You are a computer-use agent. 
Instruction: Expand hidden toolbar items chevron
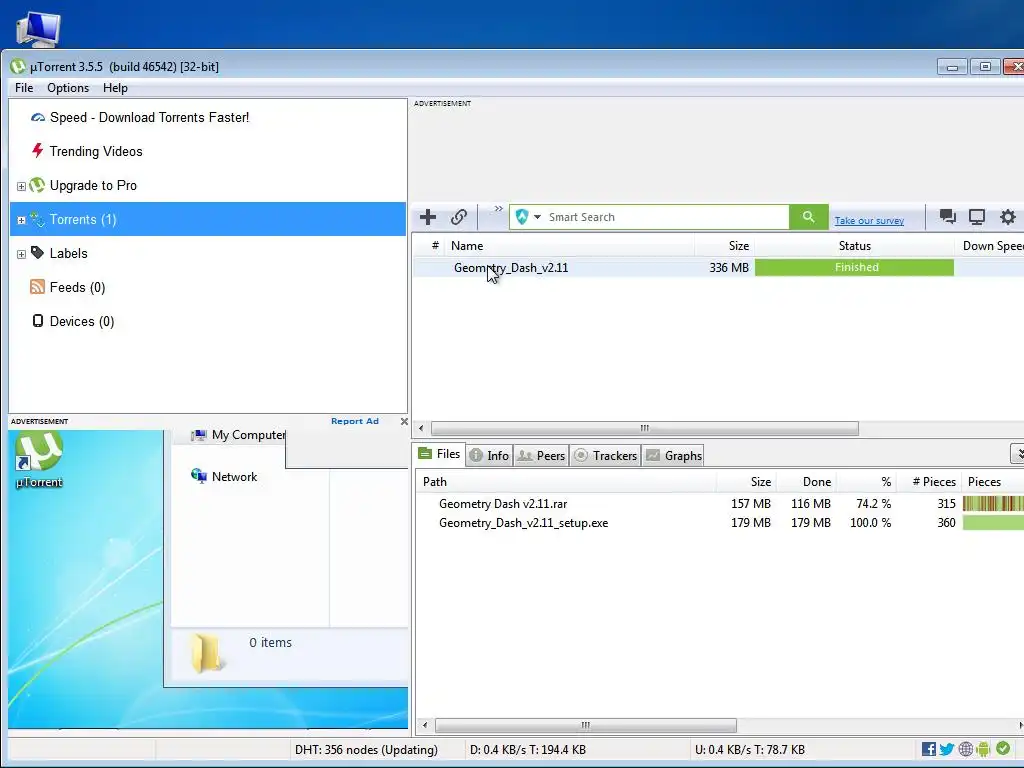click(x=498, y=209)
